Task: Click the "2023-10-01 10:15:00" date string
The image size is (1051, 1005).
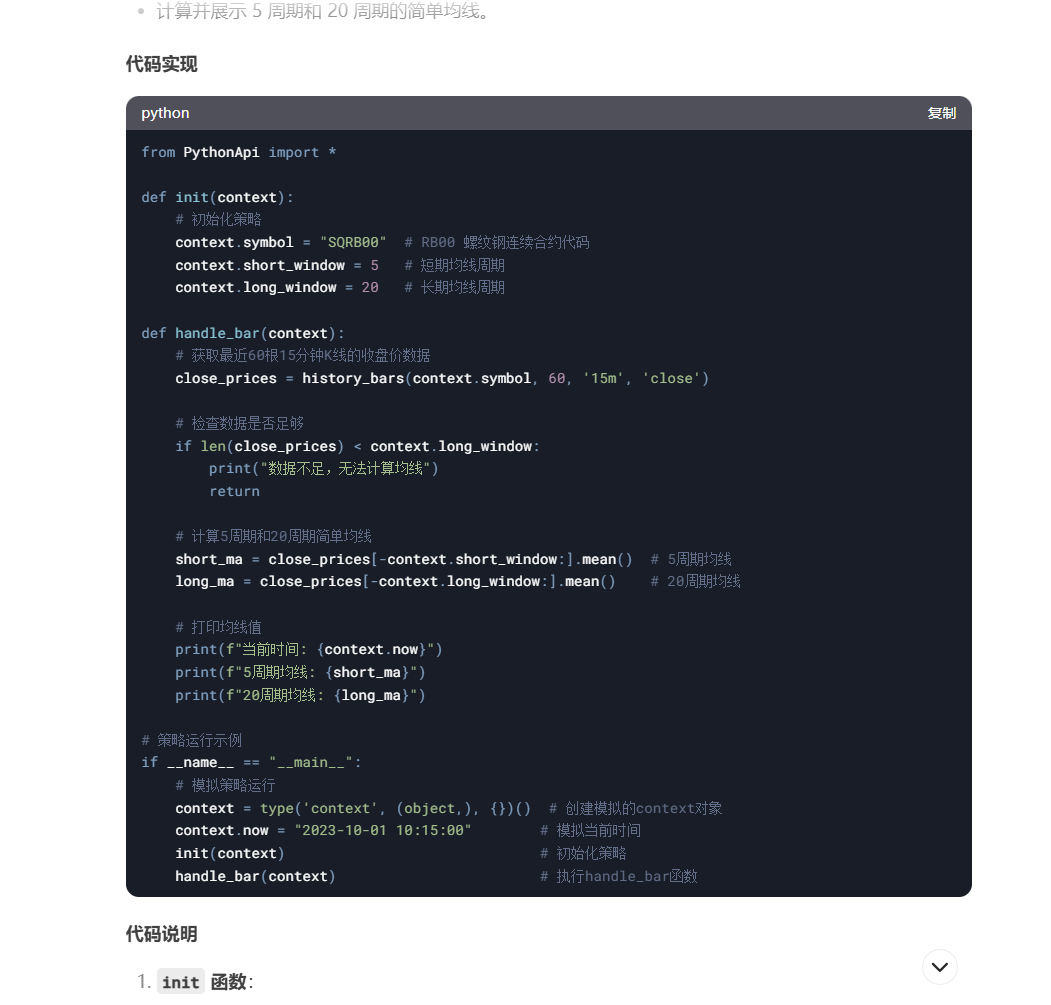Action: tap(383, 830)
